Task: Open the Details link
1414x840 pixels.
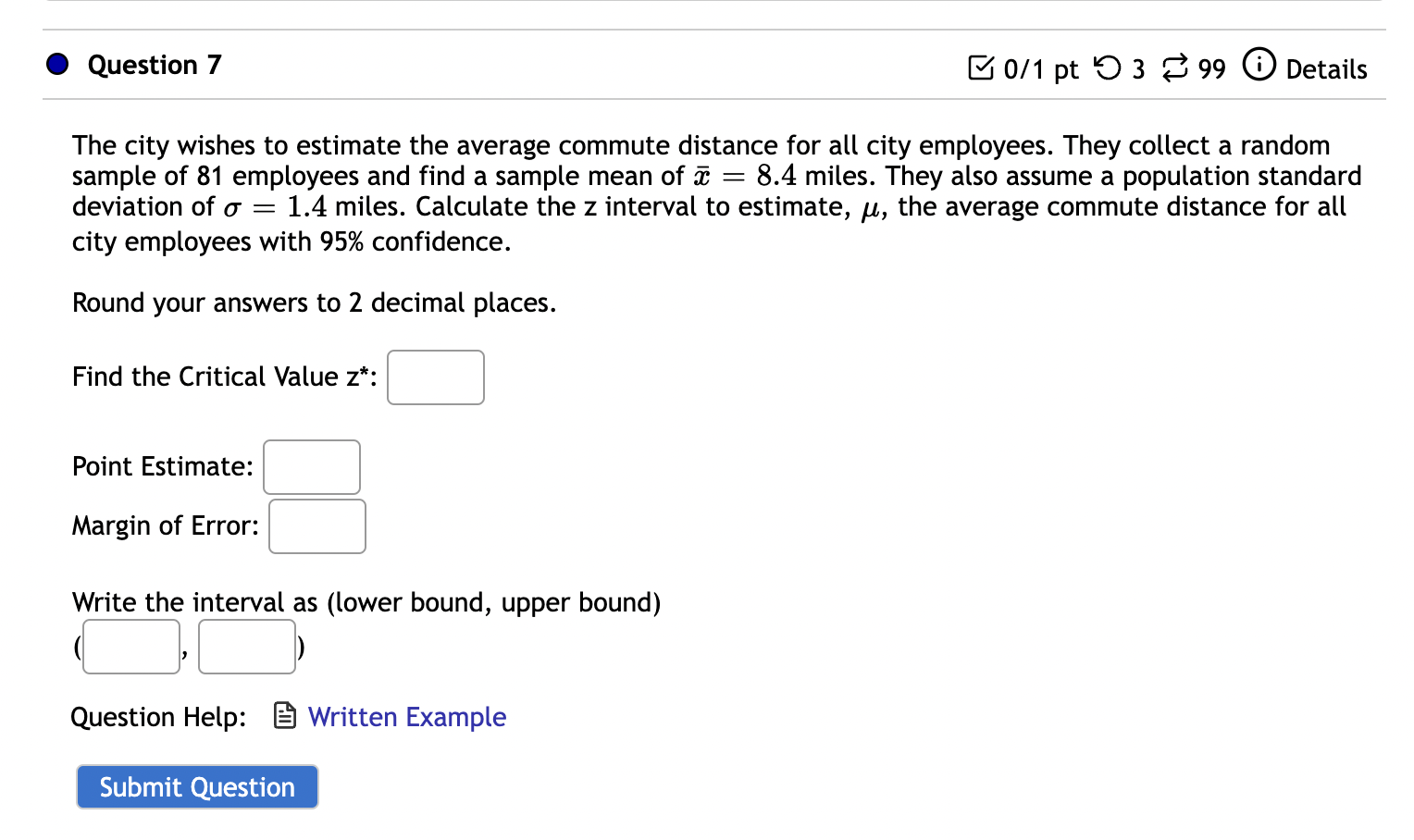Action: click(1327, 68)
